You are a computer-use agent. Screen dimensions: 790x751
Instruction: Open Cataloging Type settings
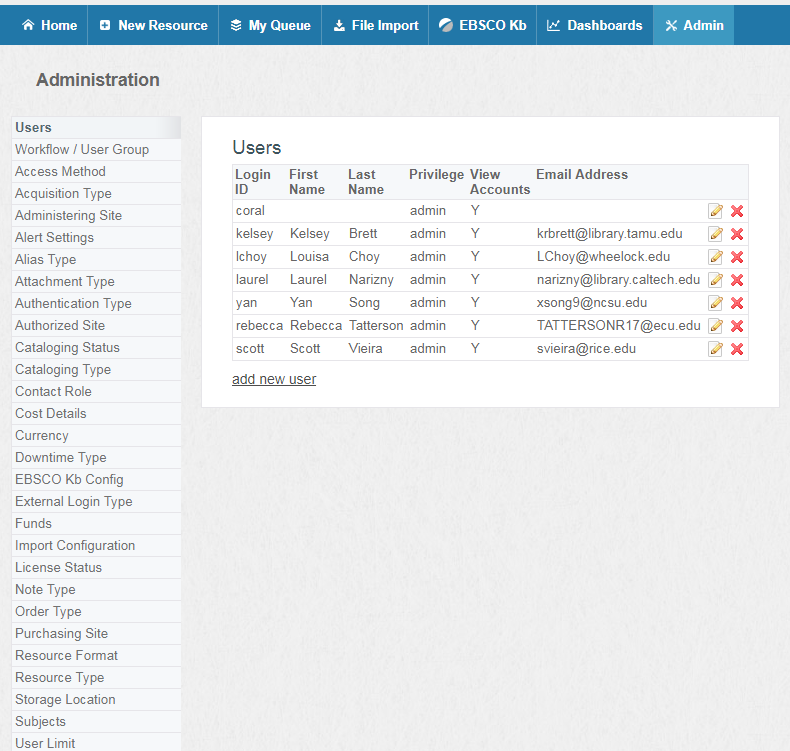pos(96,370)
